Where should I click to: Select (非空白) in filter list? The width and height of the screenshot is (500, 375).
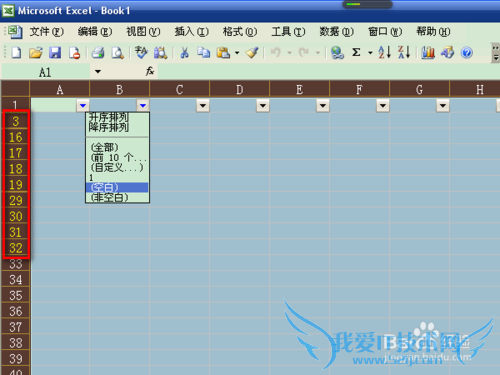pyautogui.click(x=117, y=197)
